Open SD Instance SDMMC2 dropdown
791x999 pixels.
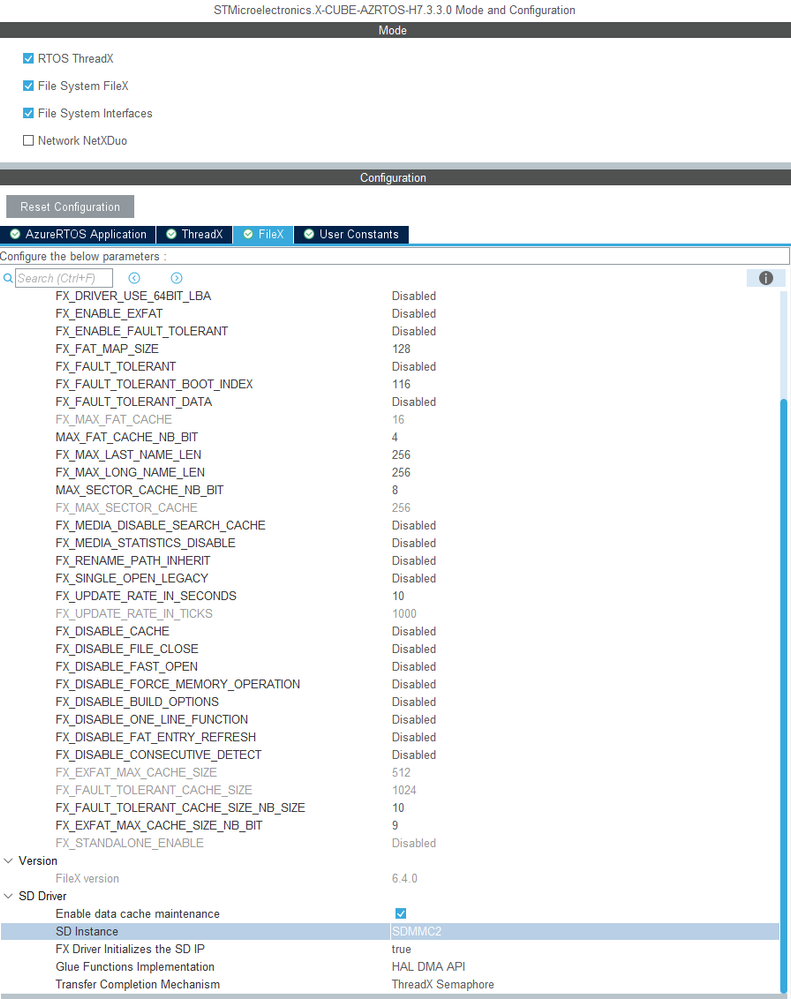[584, 931]
